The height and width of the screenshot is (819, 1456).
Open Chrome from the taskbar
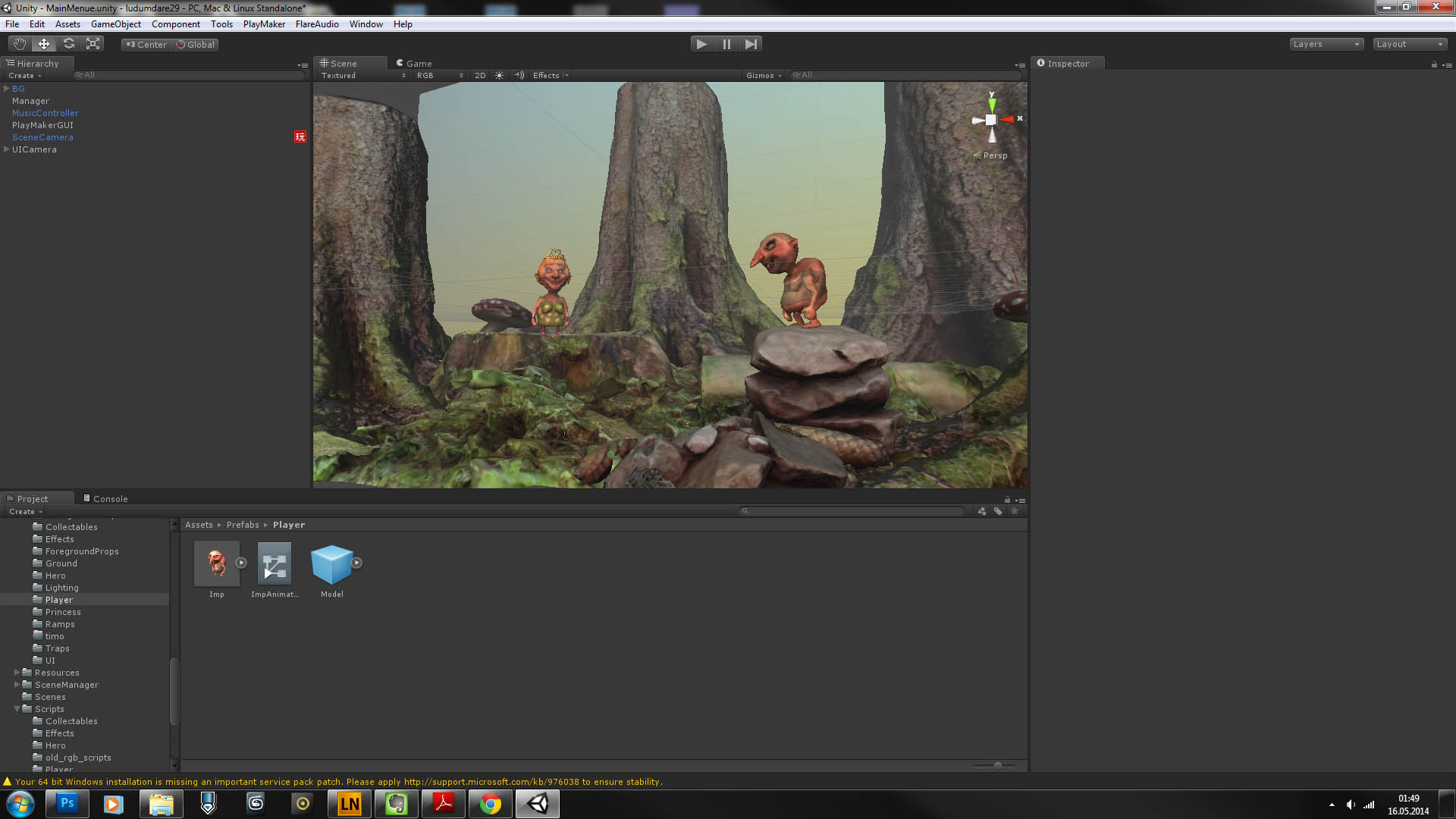coord(491,803)
